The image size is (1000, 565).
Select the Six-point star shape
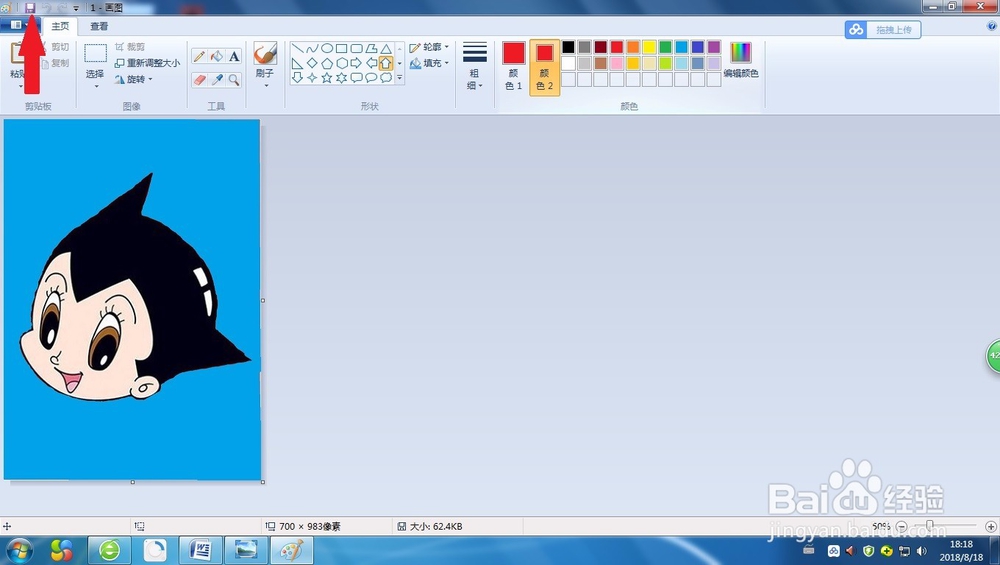click(342, 77)
